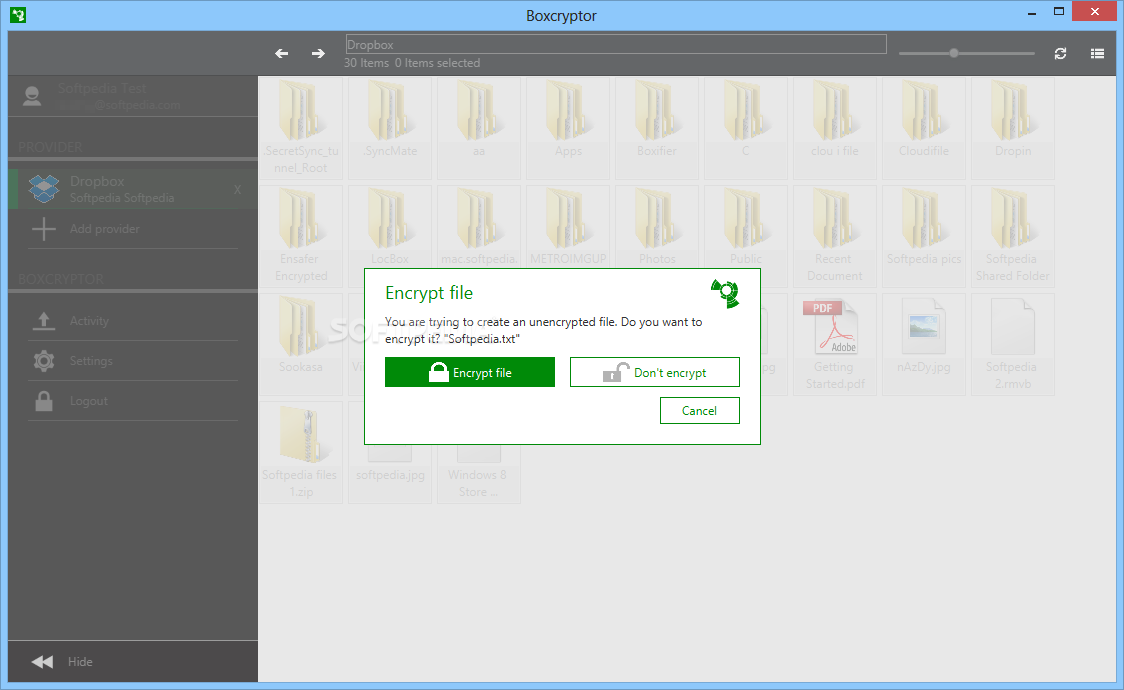Open the Activity section

pyautogui.click(x=133, y=321)
